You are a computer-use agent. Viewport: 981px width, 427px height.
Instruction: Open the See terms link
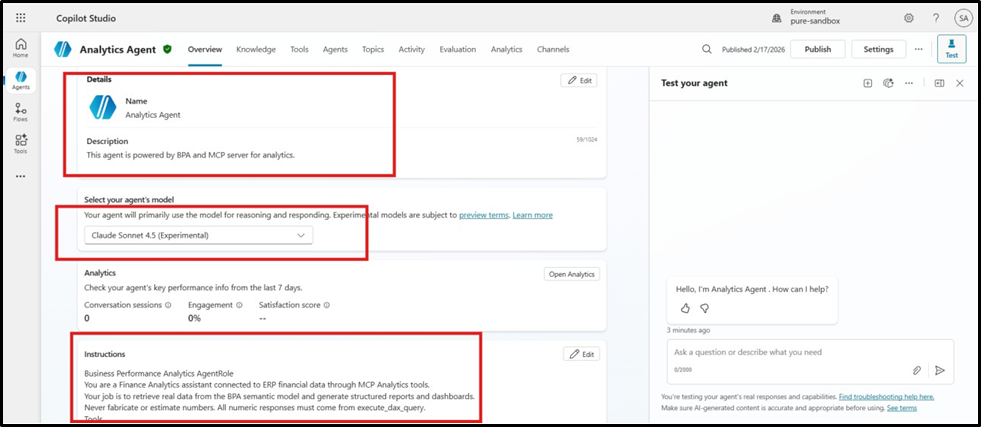tap(902, 408)
